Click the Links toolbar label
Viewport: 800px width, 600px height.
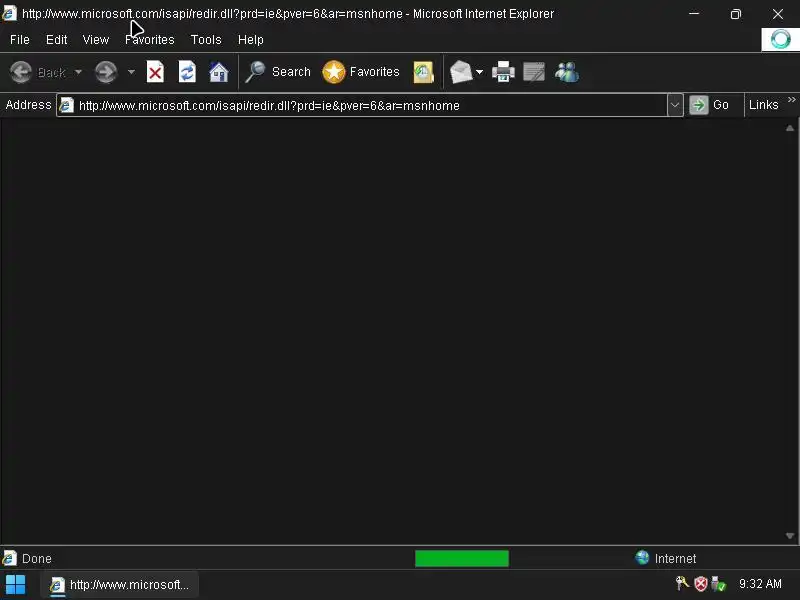[763, 105]
